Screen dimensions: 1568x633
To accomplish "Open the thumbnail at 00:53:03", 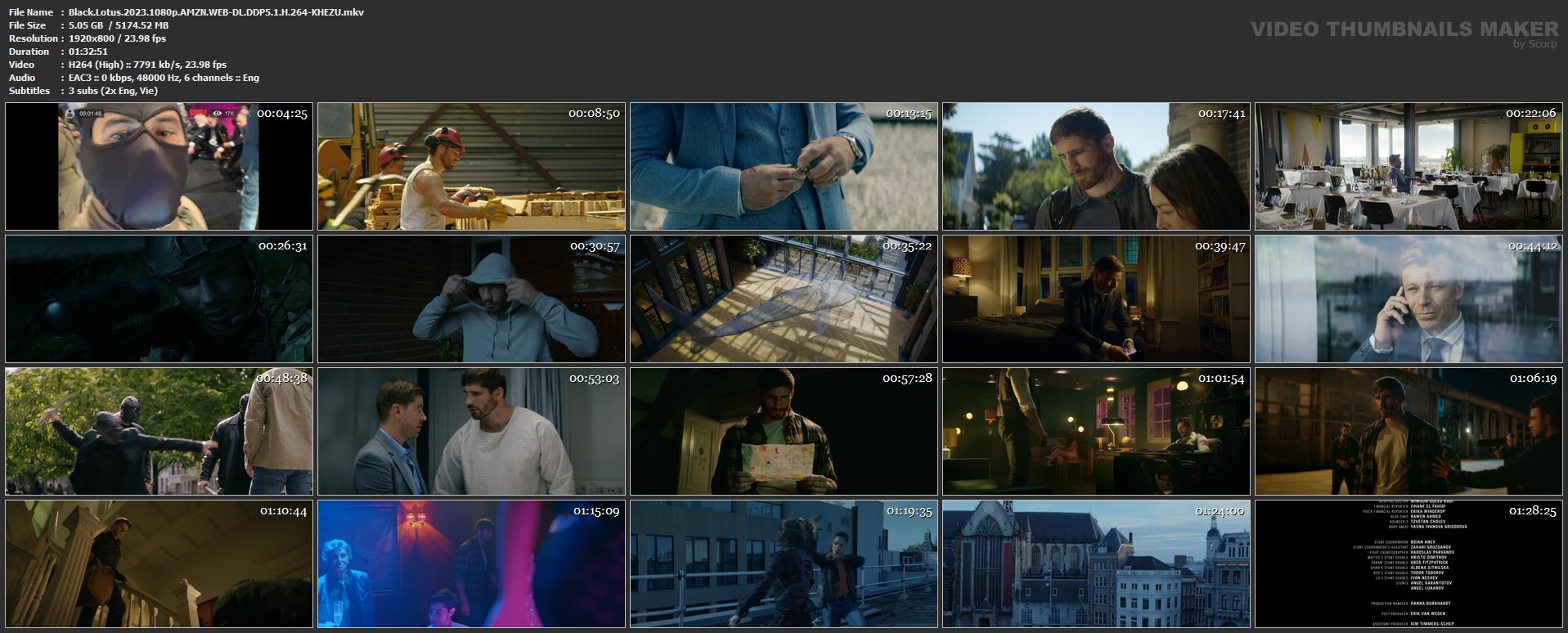I will coord(471,431).
